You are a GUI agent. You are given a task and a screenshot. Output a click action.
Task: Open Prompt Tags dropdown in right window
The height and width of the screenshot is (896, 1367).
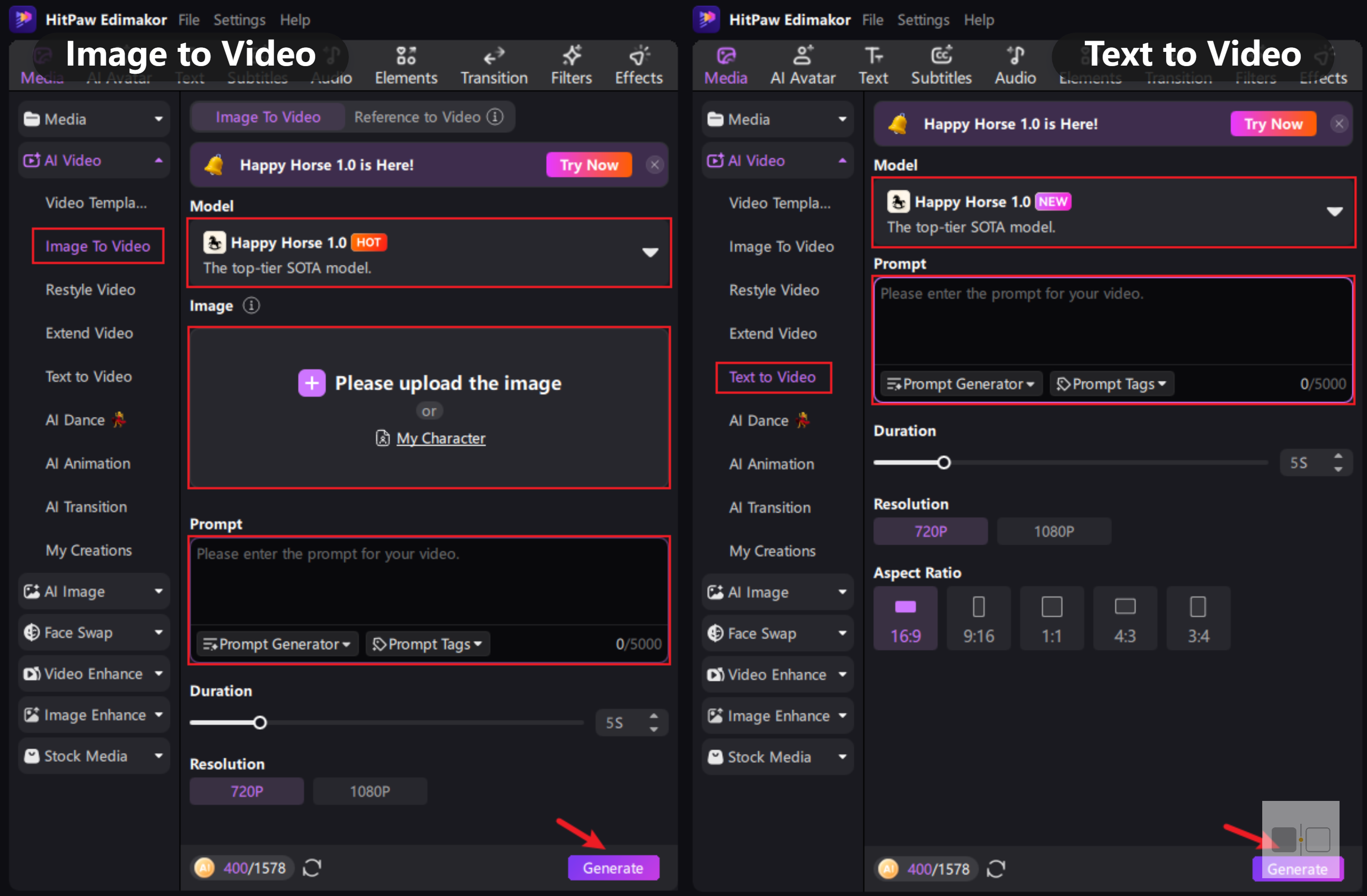[x=1111, y=383]
